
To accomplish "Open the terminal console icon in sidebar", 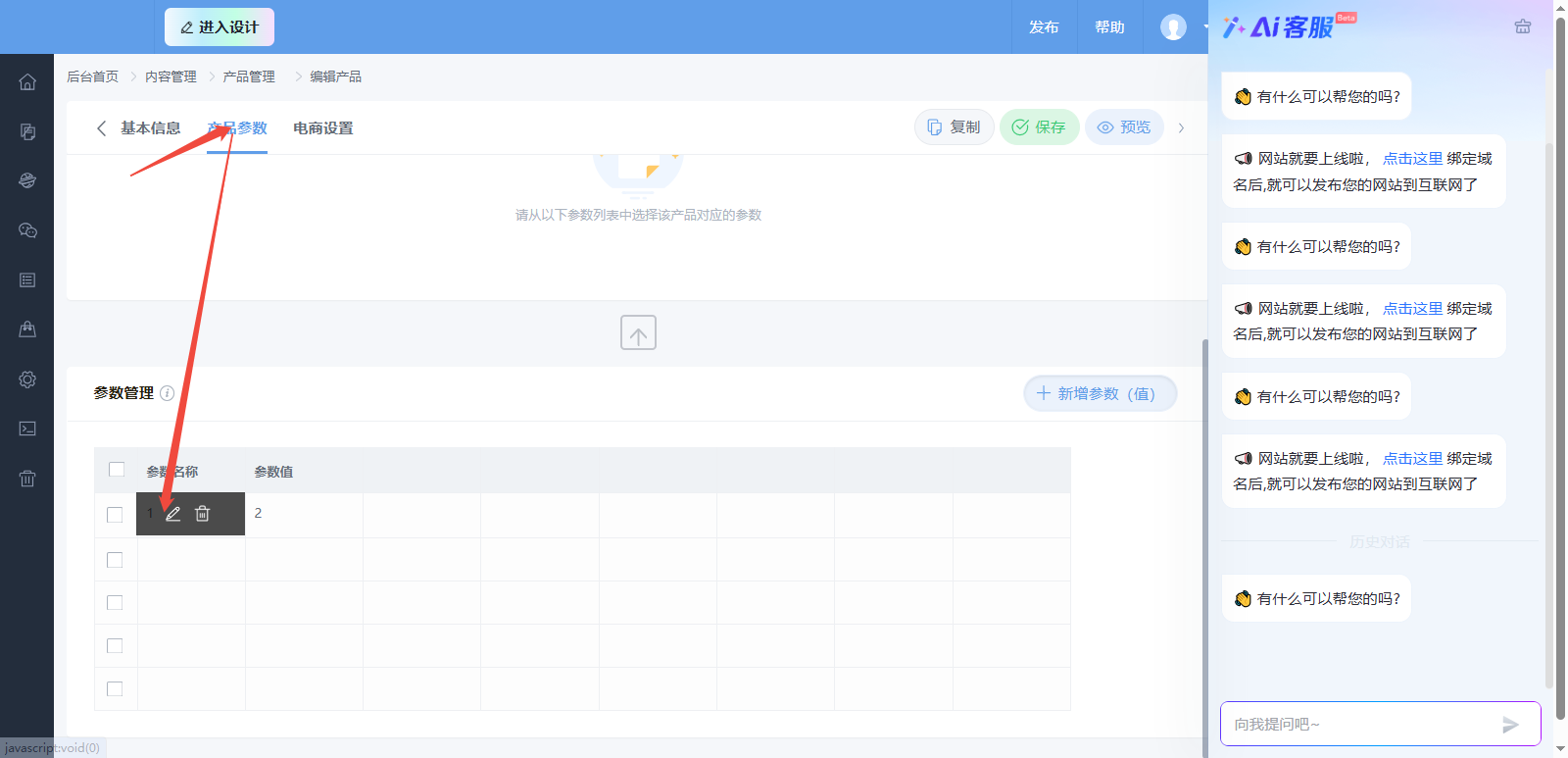I will click(27, 429).
